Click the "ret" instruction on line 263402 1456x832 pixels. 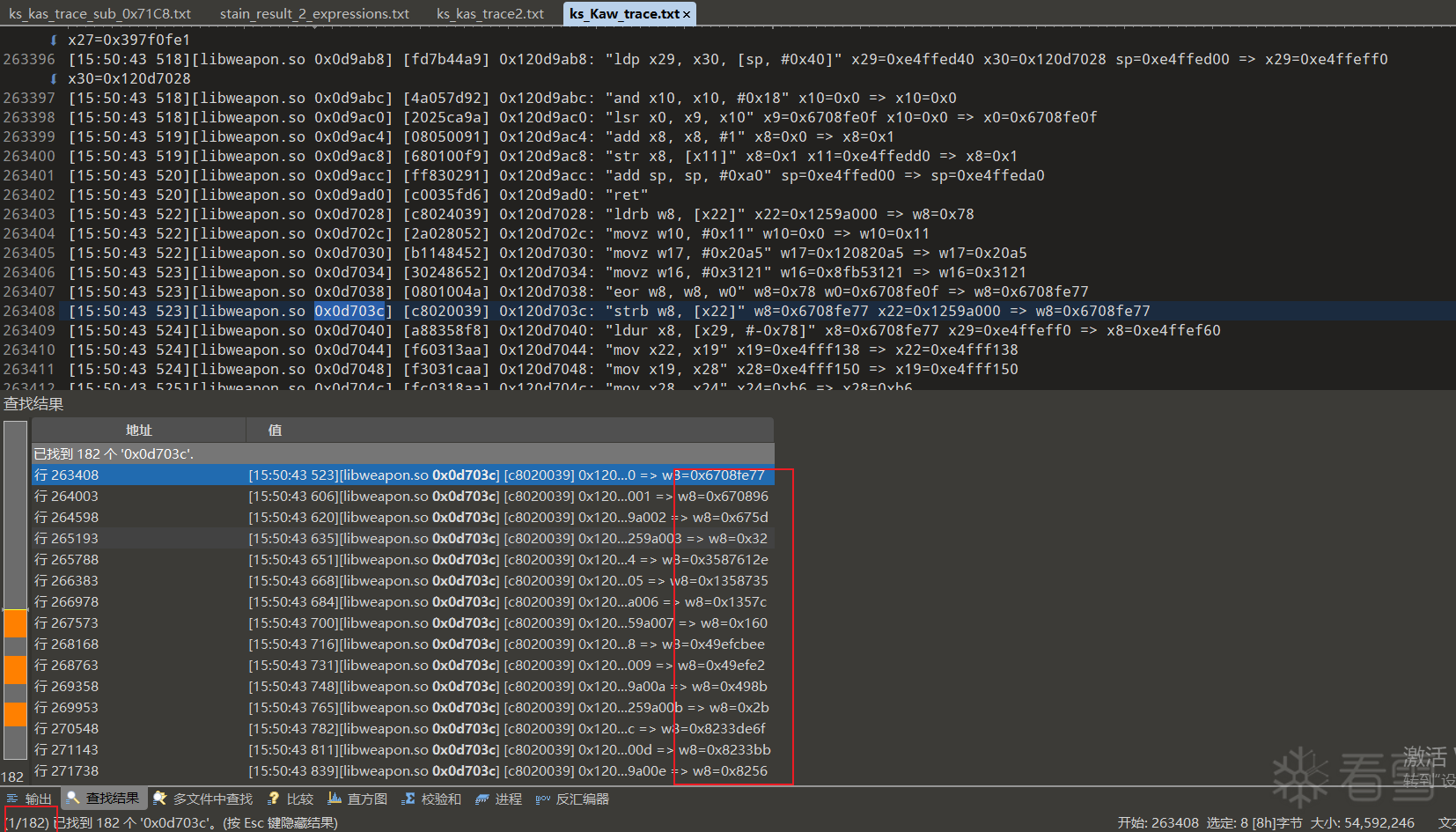tap(627, 195)
